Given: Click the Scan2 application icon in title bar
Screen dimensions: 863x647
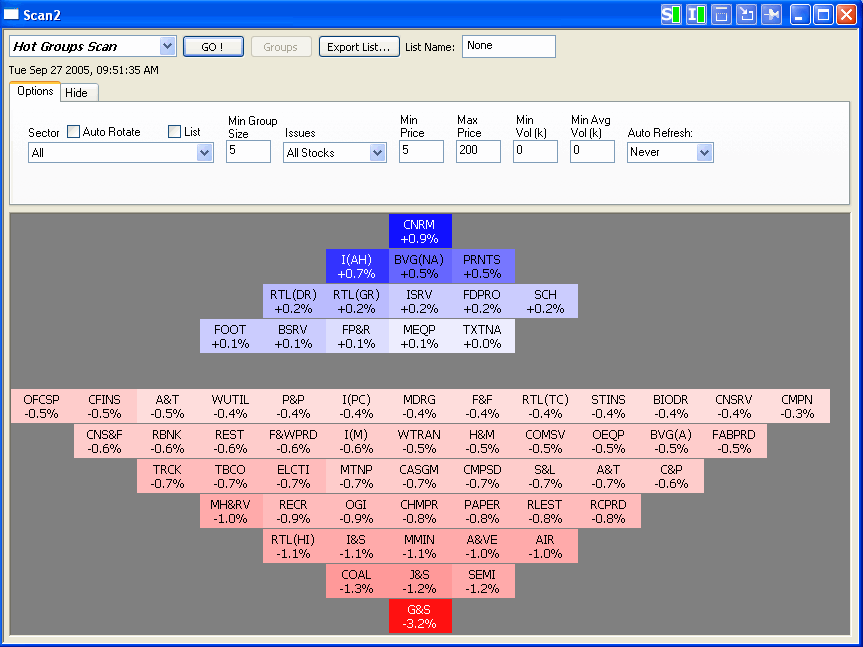Looking at the screenshot, I should [x=12, y=14].
